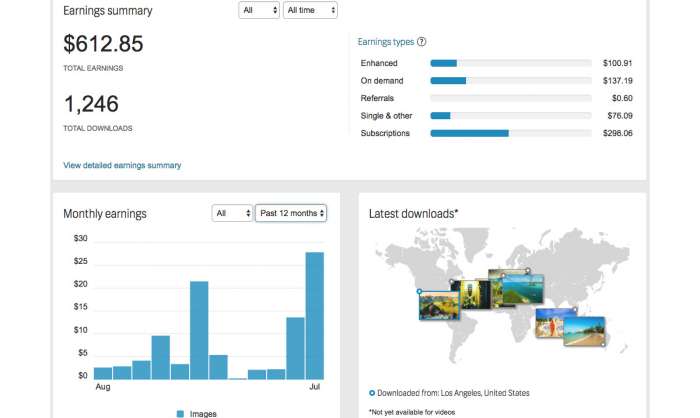The image size is (700, 418).
Task: Click the Subscriptions earnings progress bar
Action: 510,133
